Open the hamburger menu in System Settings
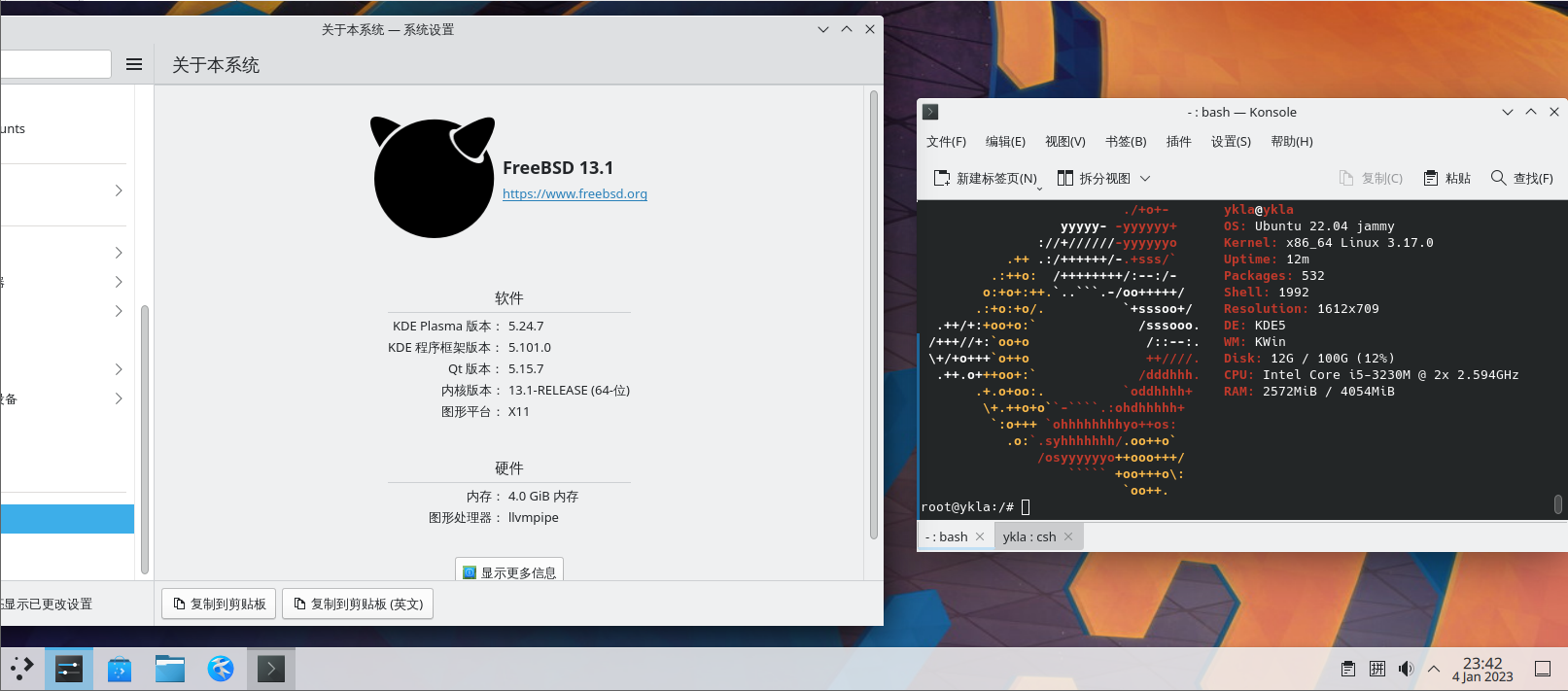The height and width of the screenshot is (691, 1568). point(134,64)
